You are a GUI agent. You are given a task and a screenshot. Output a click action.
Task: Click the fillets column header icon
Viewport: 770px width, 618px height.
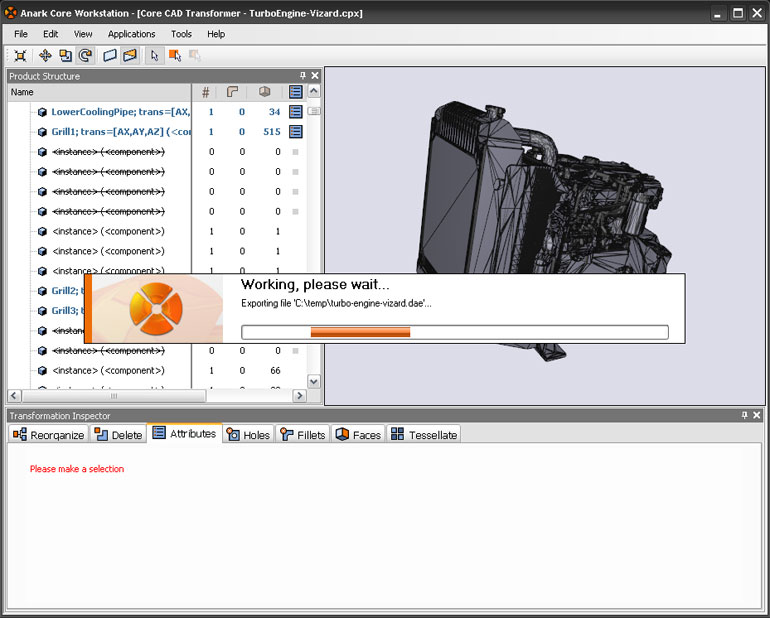(x=232, y=92)
